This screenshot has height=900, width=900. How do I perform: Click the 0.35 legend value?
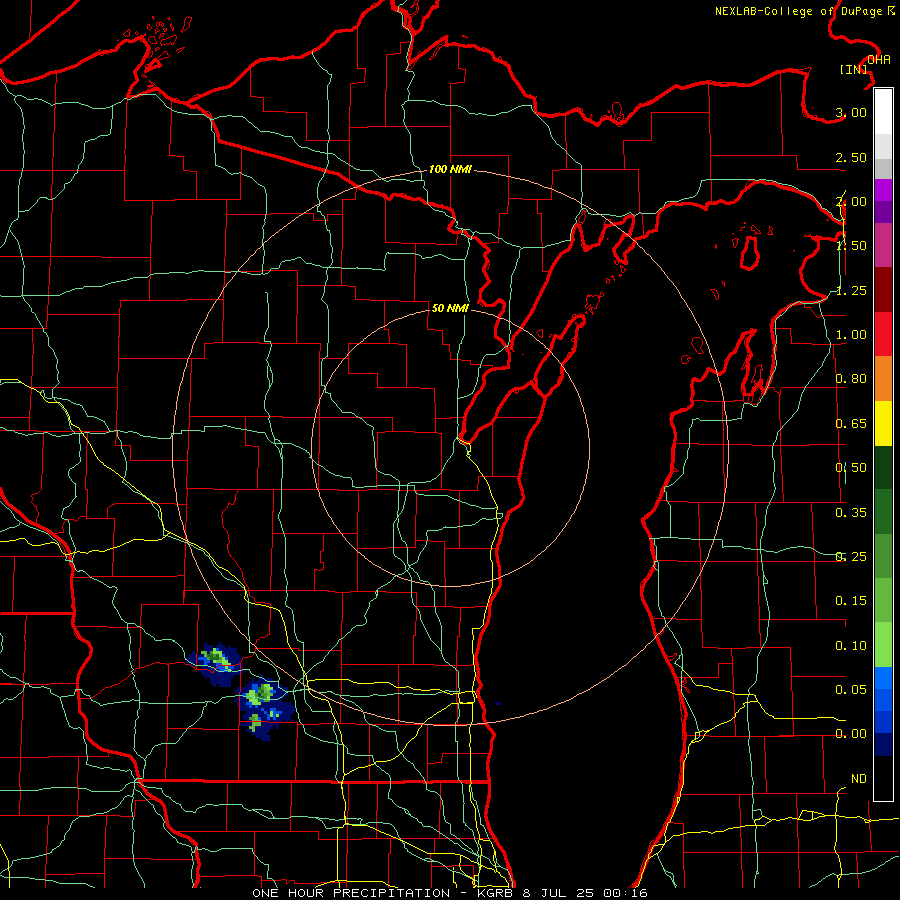851,513
